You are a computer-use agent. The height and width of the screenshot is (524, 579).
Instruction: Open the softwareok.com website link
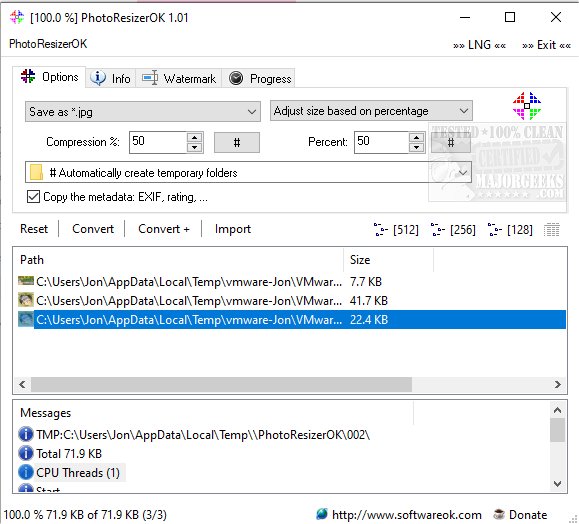point(406,514)
